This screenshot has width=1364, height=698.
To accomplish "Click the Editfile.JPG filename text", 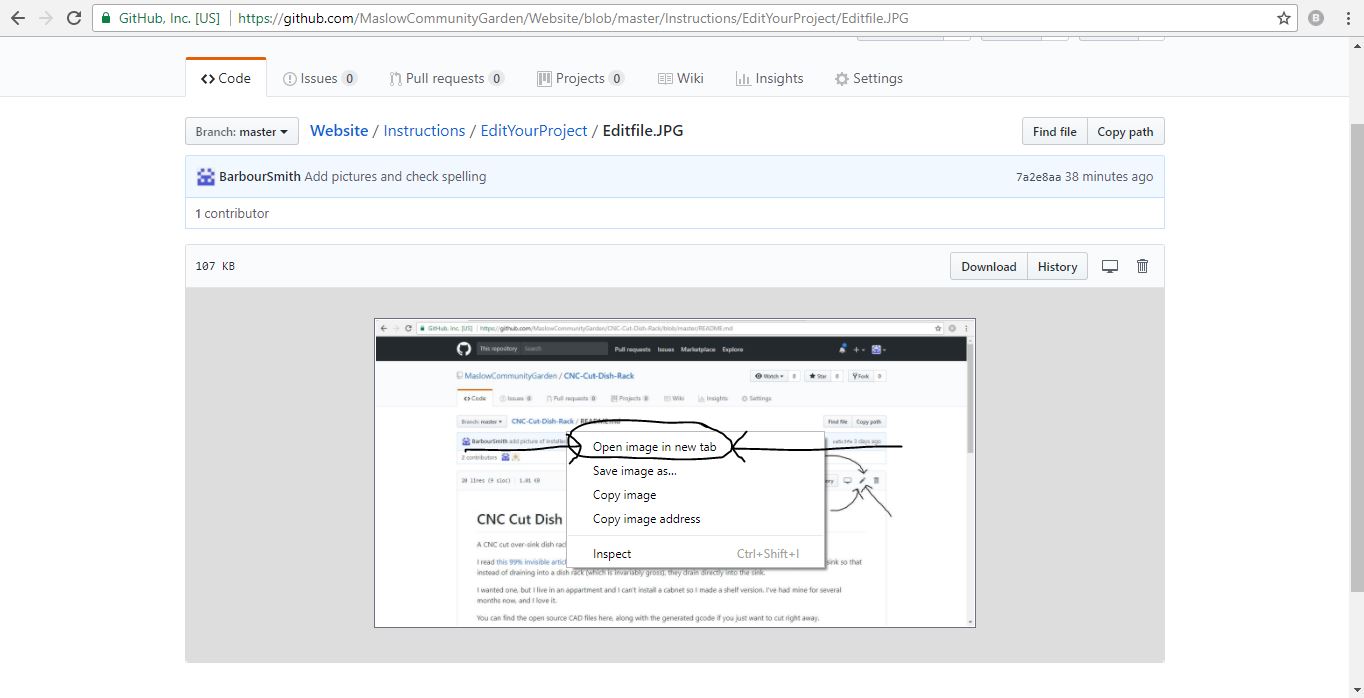I will pos(643,131).
